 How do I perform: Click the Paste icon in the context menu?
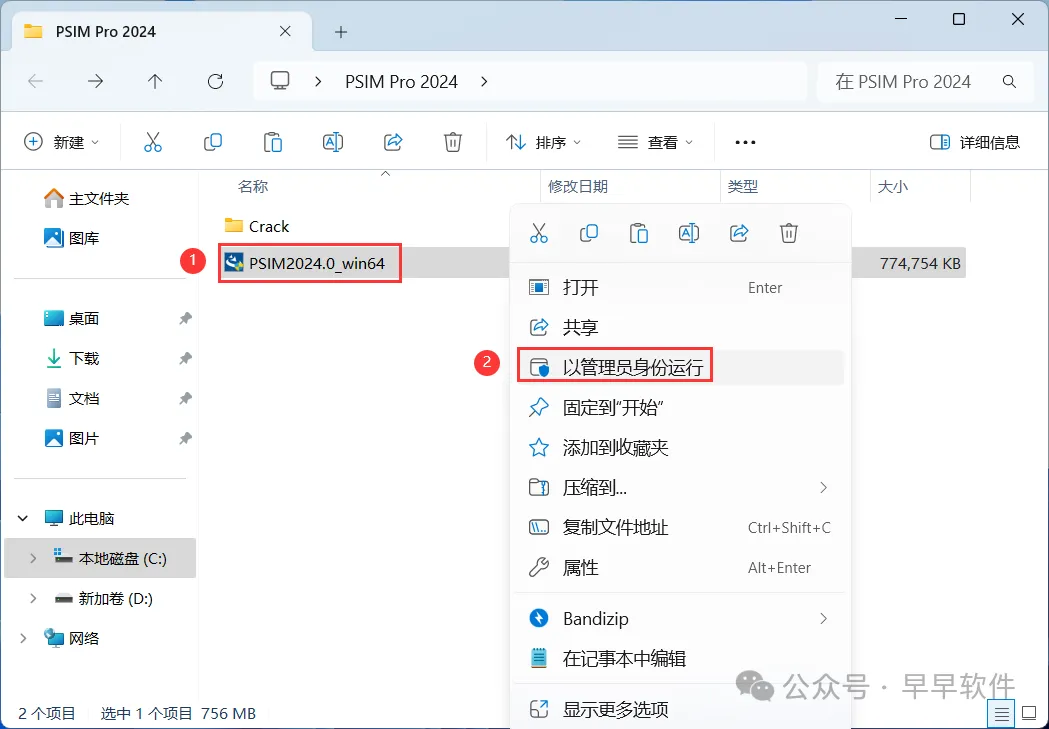[x=639, y=233]
